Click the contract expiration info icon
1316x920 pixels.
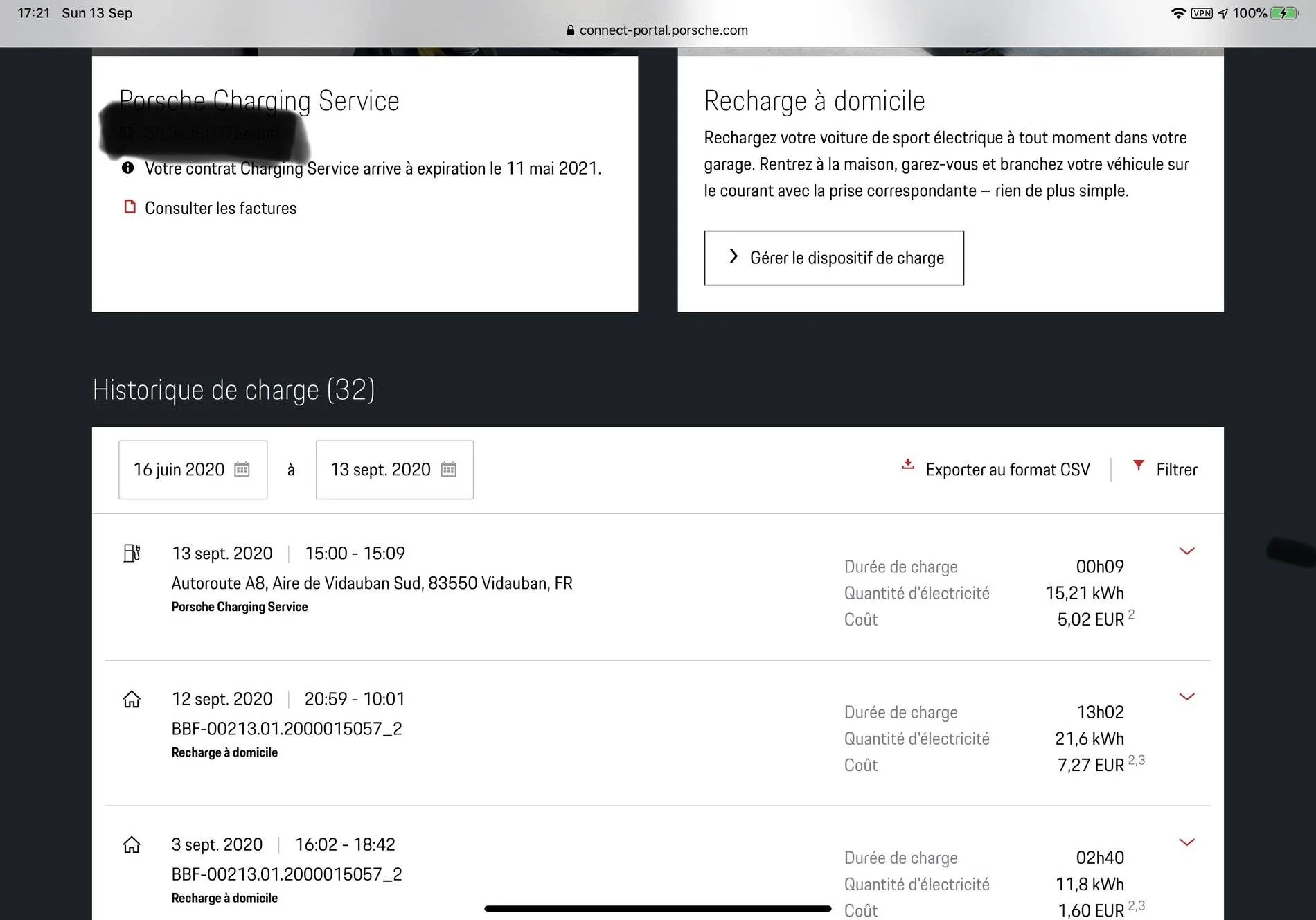click(x=127, y=168)
